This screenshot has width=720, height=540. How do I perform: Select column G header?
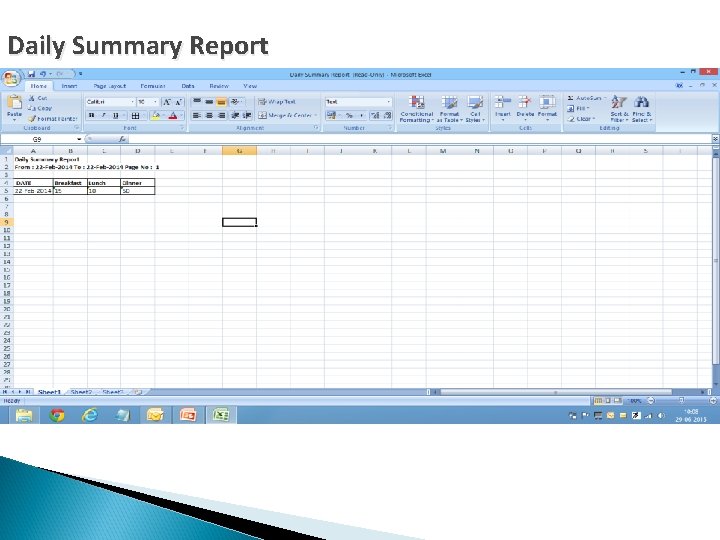[239, 151]
